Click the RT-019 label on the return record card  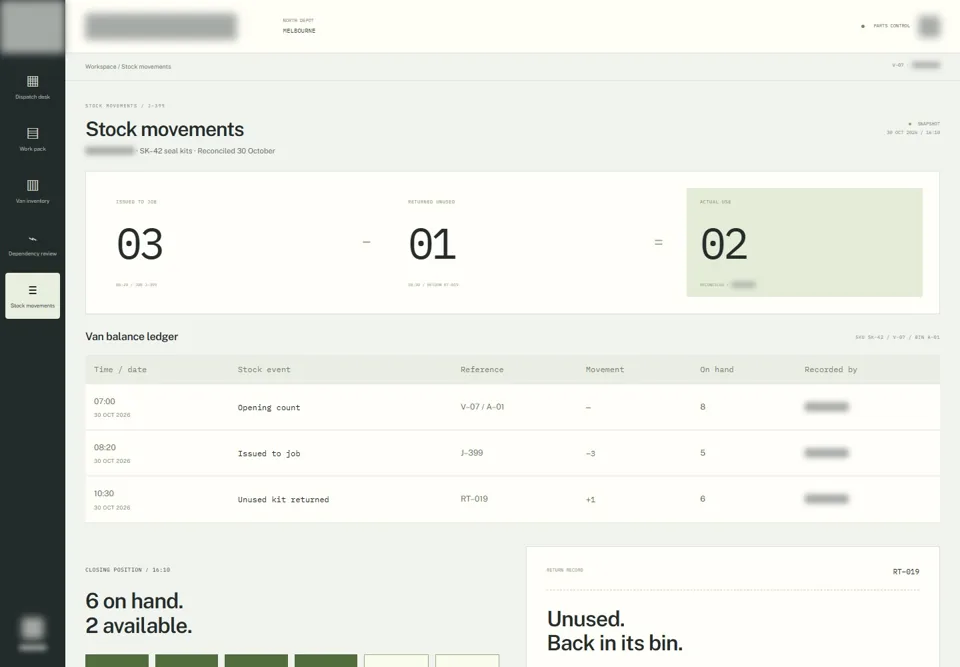coord(906,571)
